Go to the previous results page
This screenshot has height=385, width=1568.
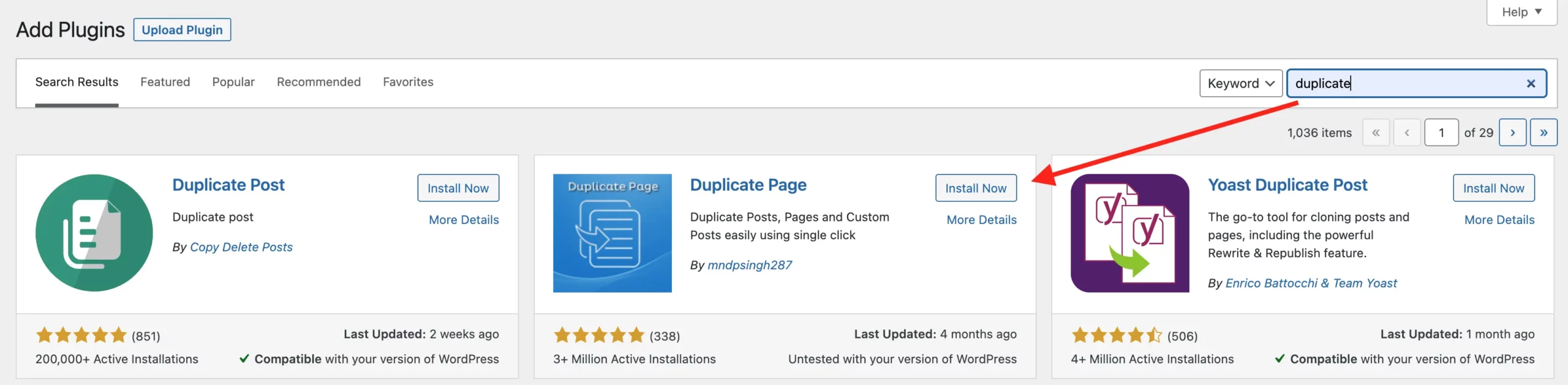(x=1407, y=132)
